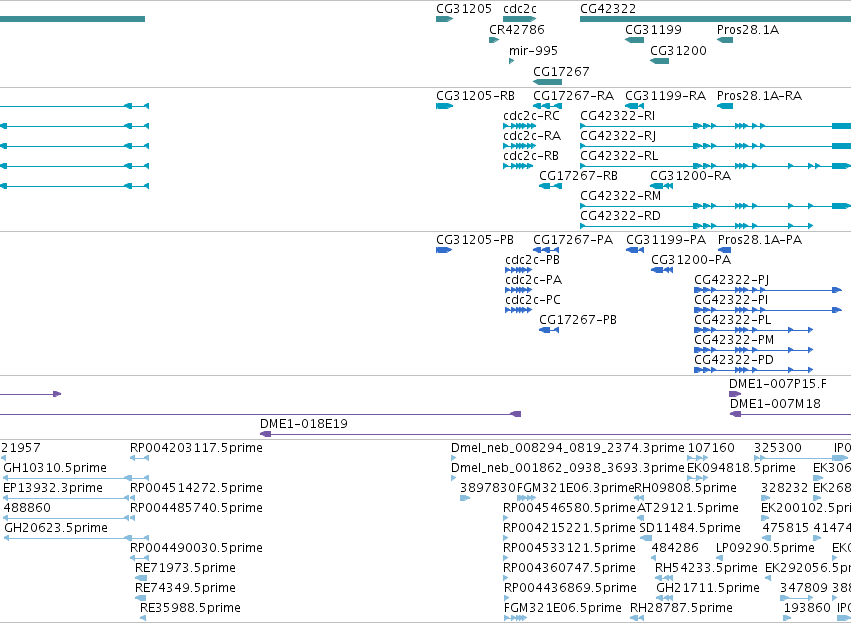Click the DME1-018E19 label
The height and width of the screenshot is (623, 851).
click(304, 425)
